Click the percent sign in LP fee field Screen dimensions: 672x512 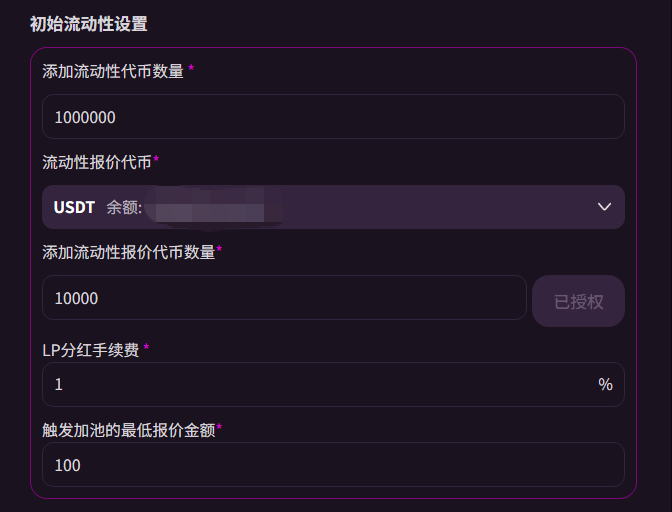click(x=605, y=384)
